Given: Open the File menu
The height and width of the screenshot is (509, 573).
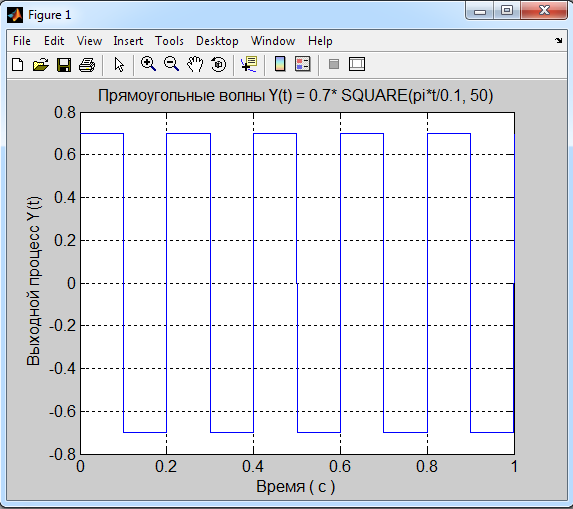Looking at the screenshot, I should [x=22, y=41].
